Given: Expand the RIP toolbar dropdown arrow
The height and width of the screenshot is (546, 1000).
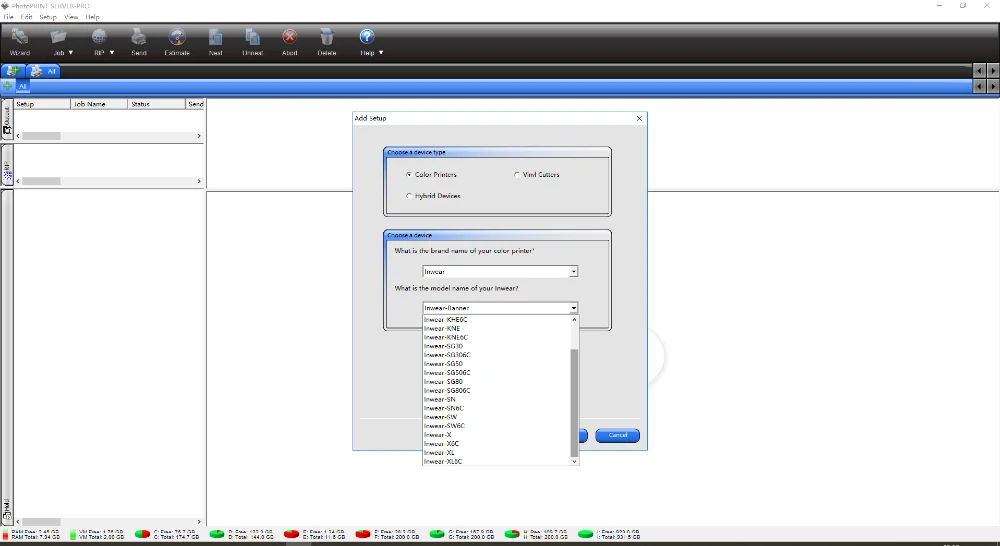Looking at the screenshot, I should click(112, 53).
